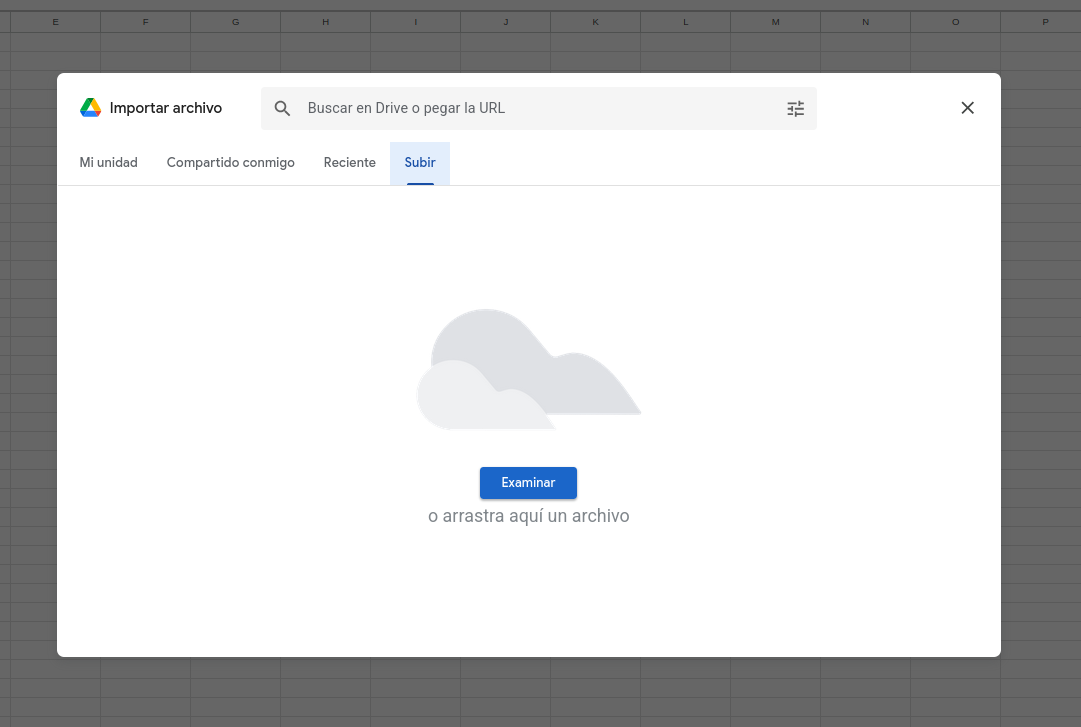Image resolution: width=1081 pixels, height=727 pixels.
Task: Click the Importar archivo dialog title
Action: coord(166,108)
